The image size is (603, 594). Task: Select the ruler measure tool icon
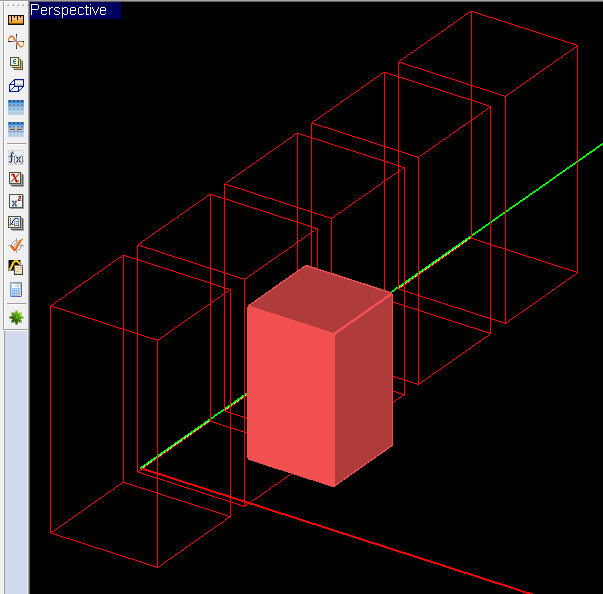point(16,19)
